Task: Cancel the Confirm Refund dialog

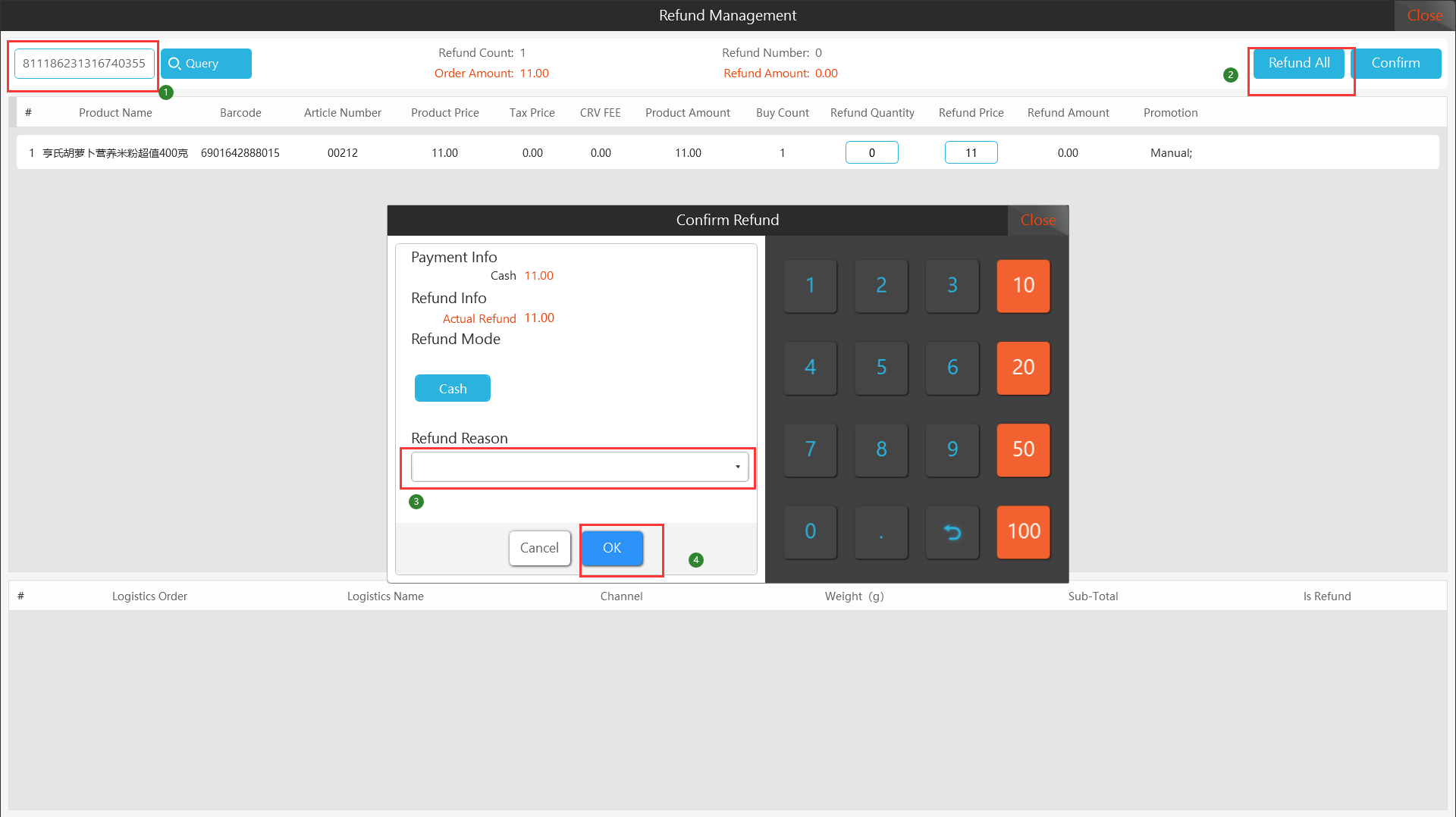Action: click(539, 548)
